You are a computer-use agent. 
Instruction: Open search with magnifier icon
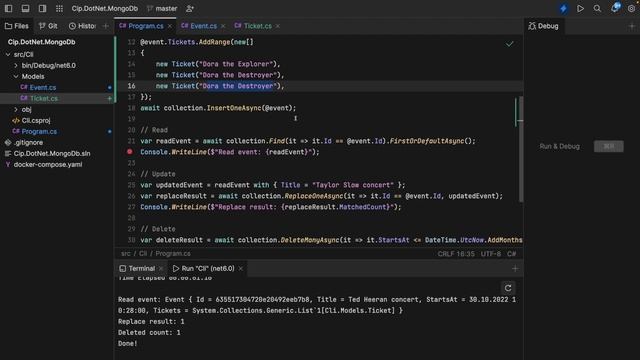tap(597, 8)
